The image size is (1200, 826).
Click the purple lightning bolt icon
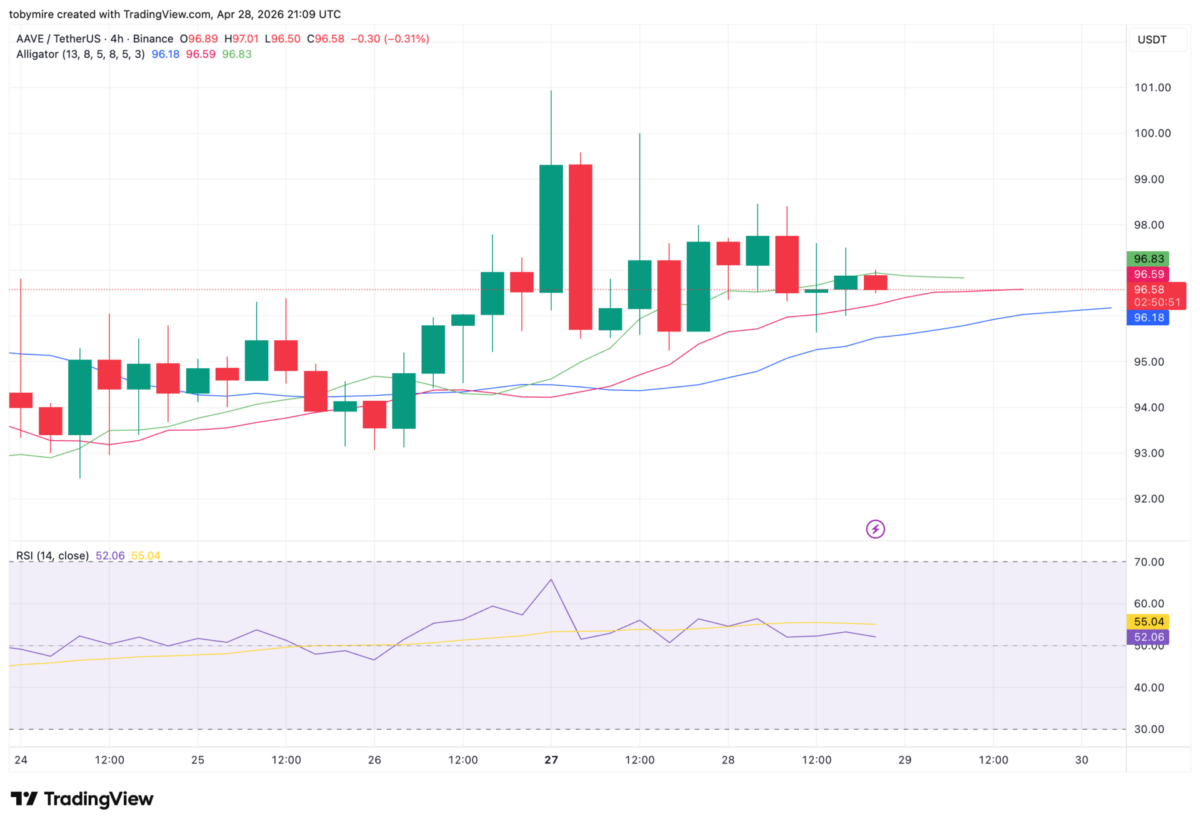pos(875,529)
